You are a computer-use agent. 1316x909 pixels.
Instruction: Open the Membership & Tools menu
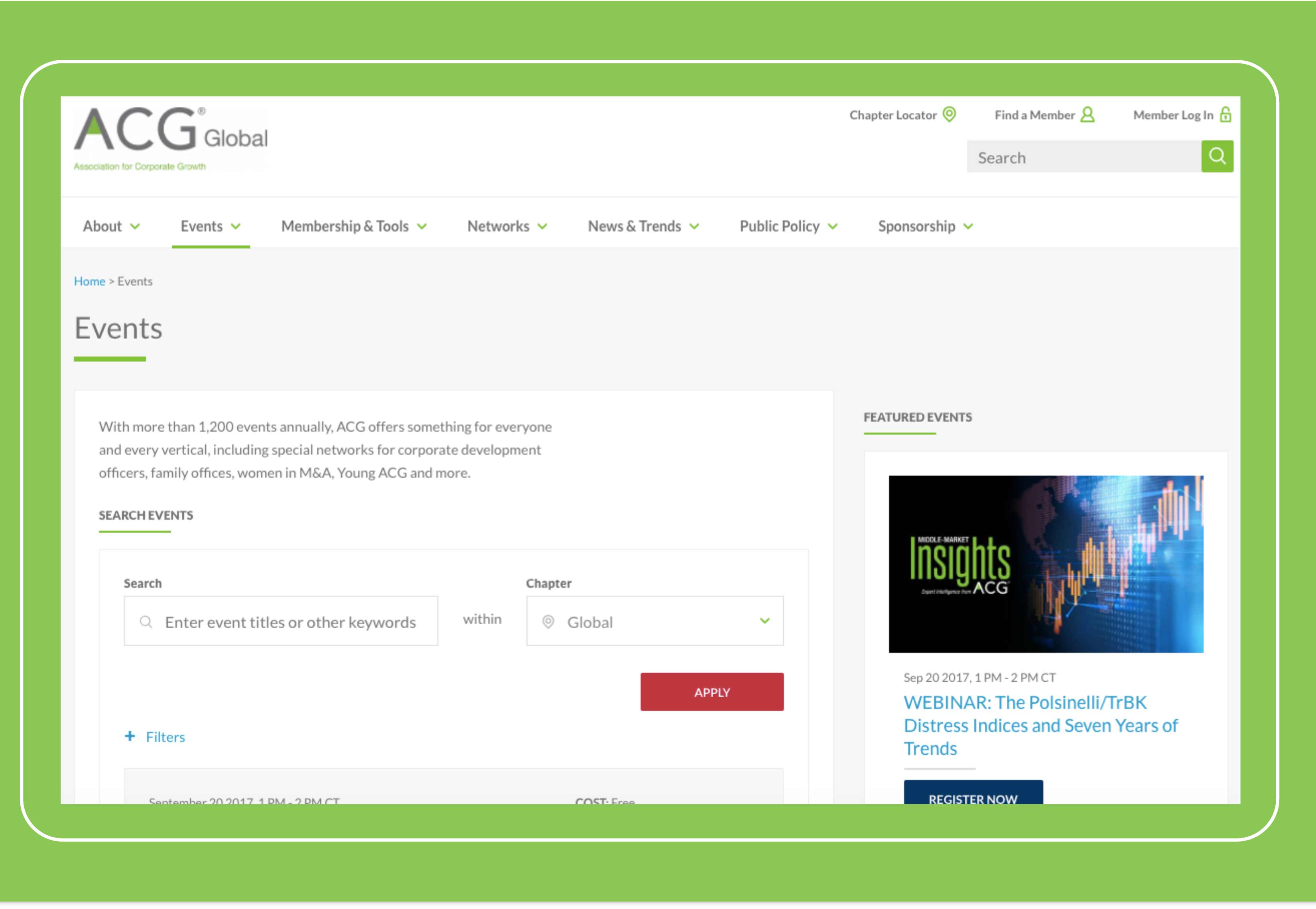(345, 226)
